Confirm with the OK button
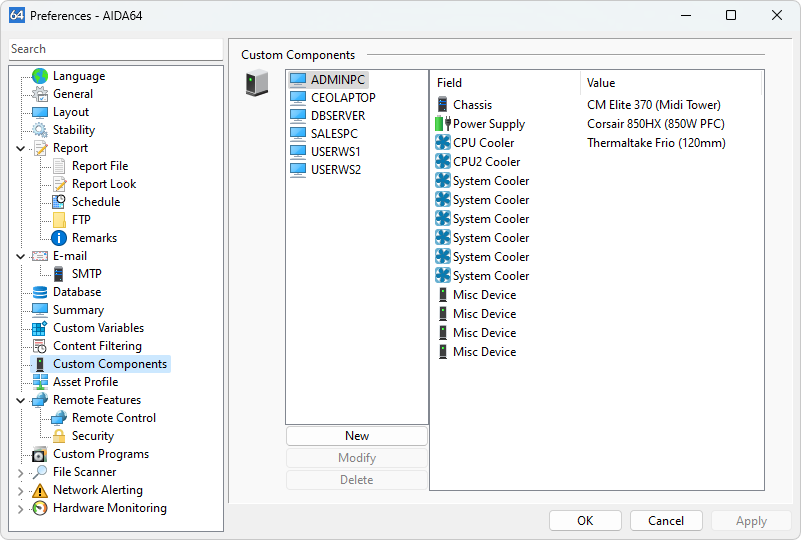Image resolution: width=801 pixels, height=540 pixels. pyautogui.click(x=585, y=521)
